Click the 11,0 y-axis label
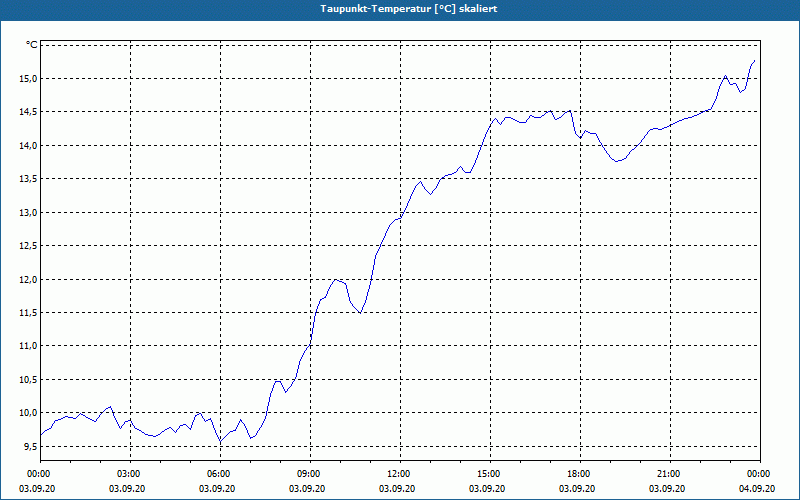Screen dimensions: 800x500 [29, 346]
